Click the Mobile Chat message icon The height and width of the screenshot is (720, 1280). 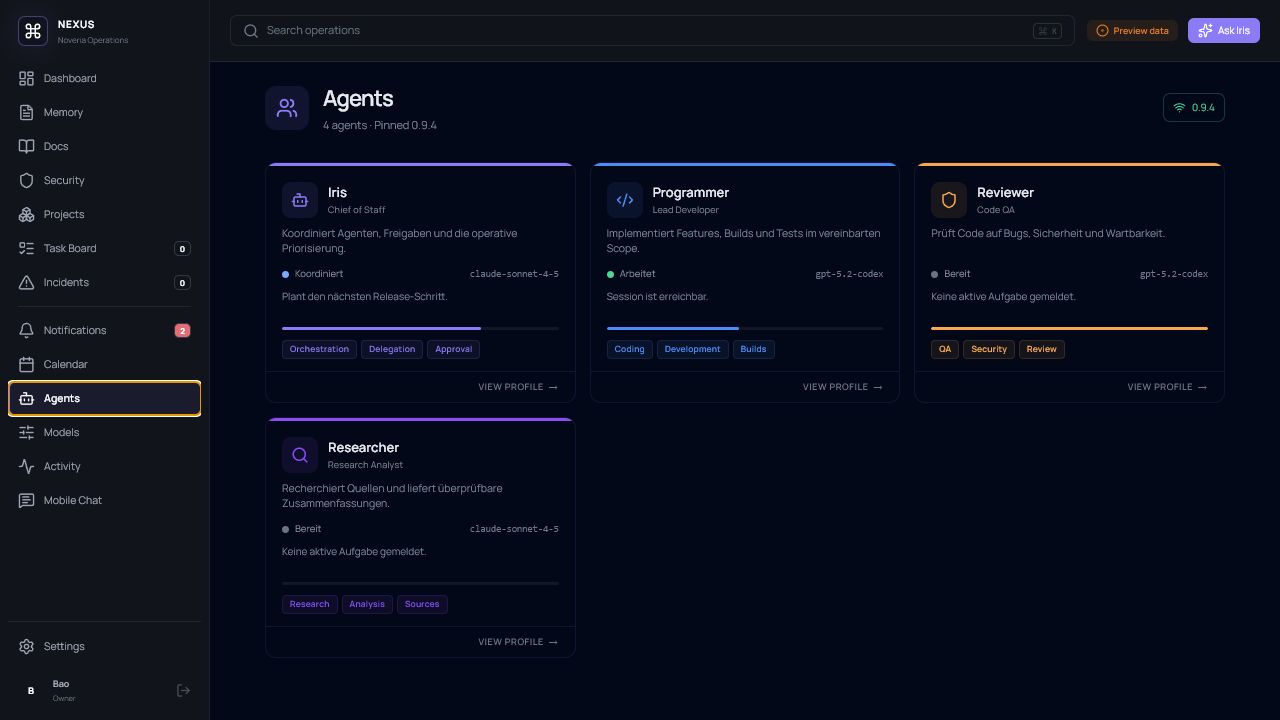(x=26, y=500)
